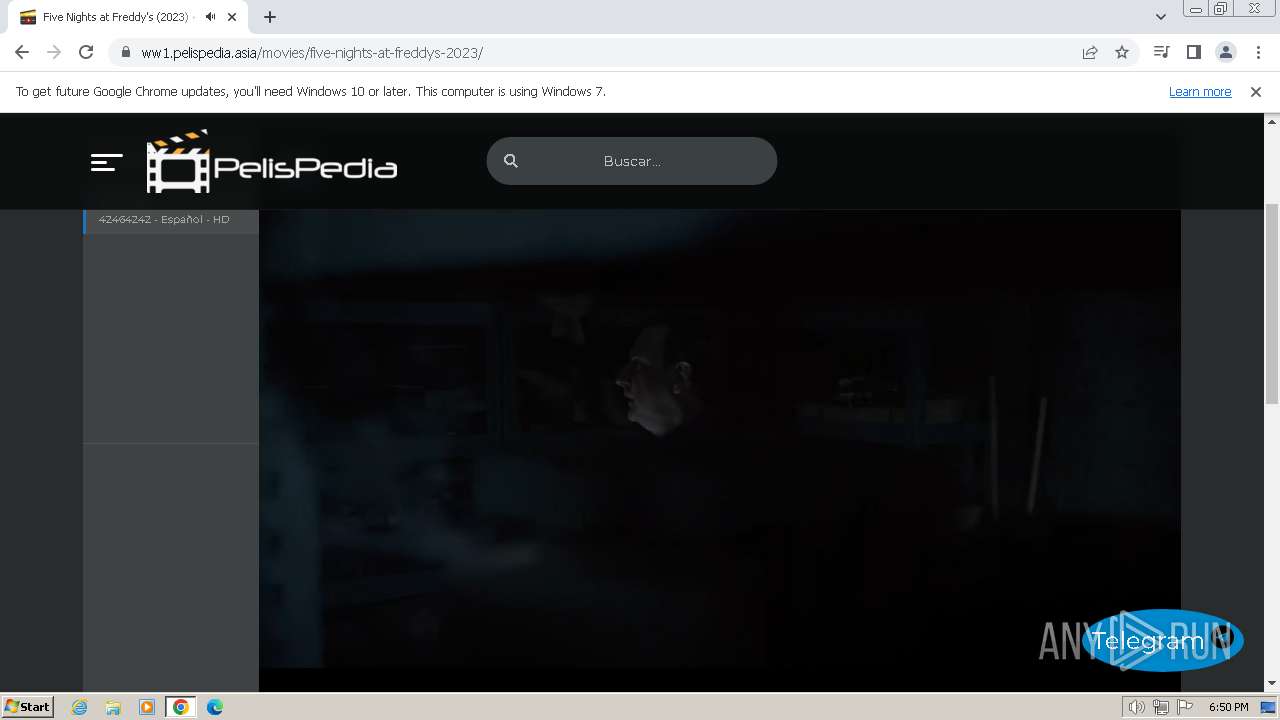Open the Windows Media Player taskbar icon

click(147, 707)
